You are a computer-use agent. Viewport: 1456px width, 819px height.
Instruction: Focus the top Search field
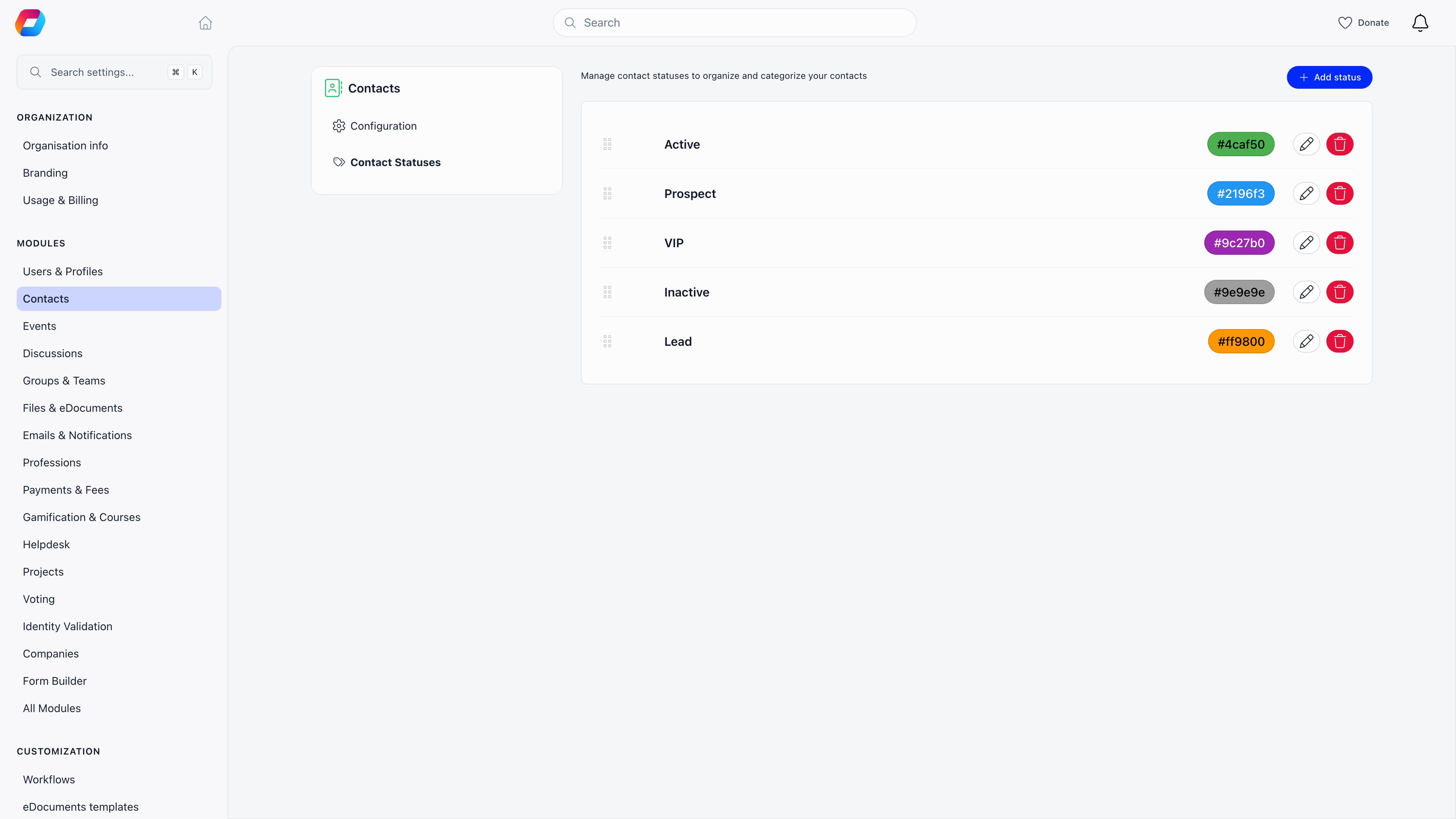734,23
